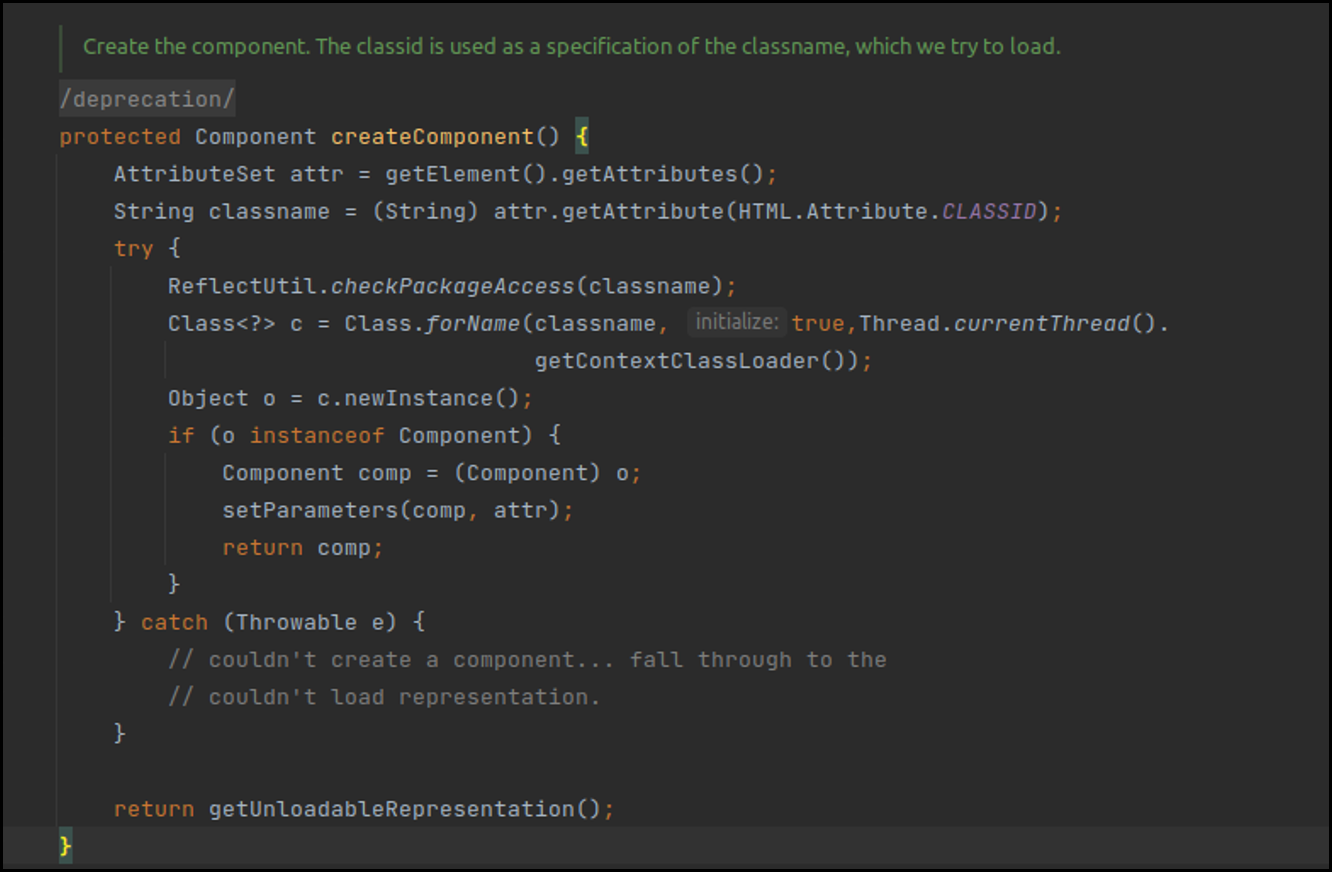Click the "Object" type before variable o
Image resolution: width=1332 pixels, height=873 pixels.
208,398
